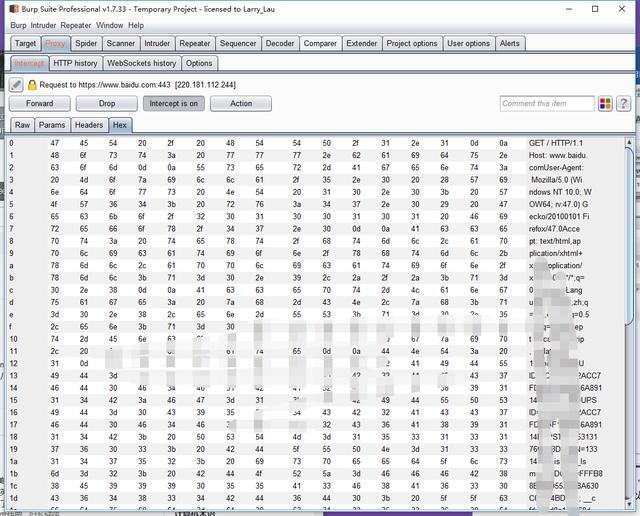640x516 pixels.
Task: Click row index 1d in the hex table
Action: tap(13, 498)
